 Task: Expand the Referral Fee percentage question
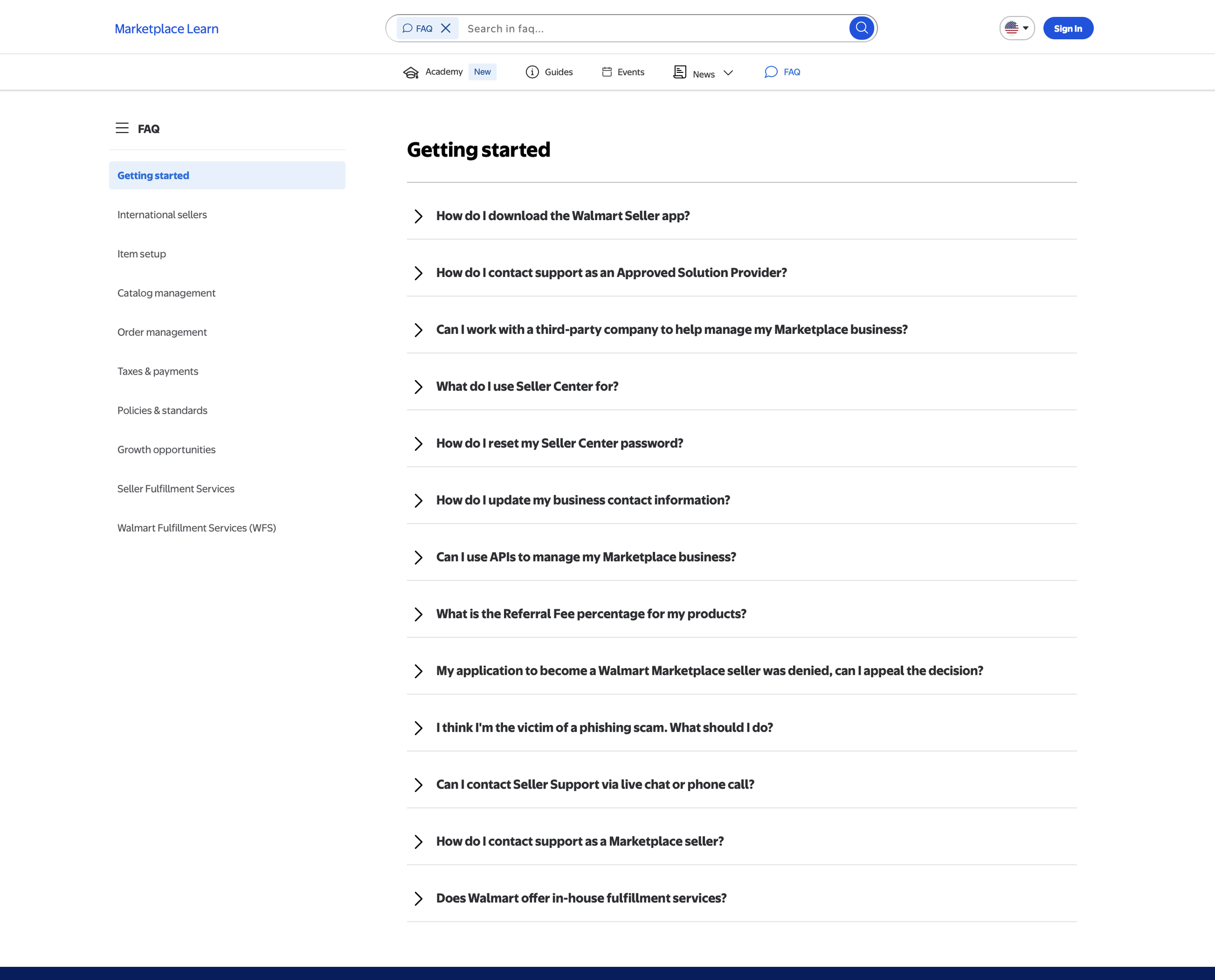(x=418, y=614)
